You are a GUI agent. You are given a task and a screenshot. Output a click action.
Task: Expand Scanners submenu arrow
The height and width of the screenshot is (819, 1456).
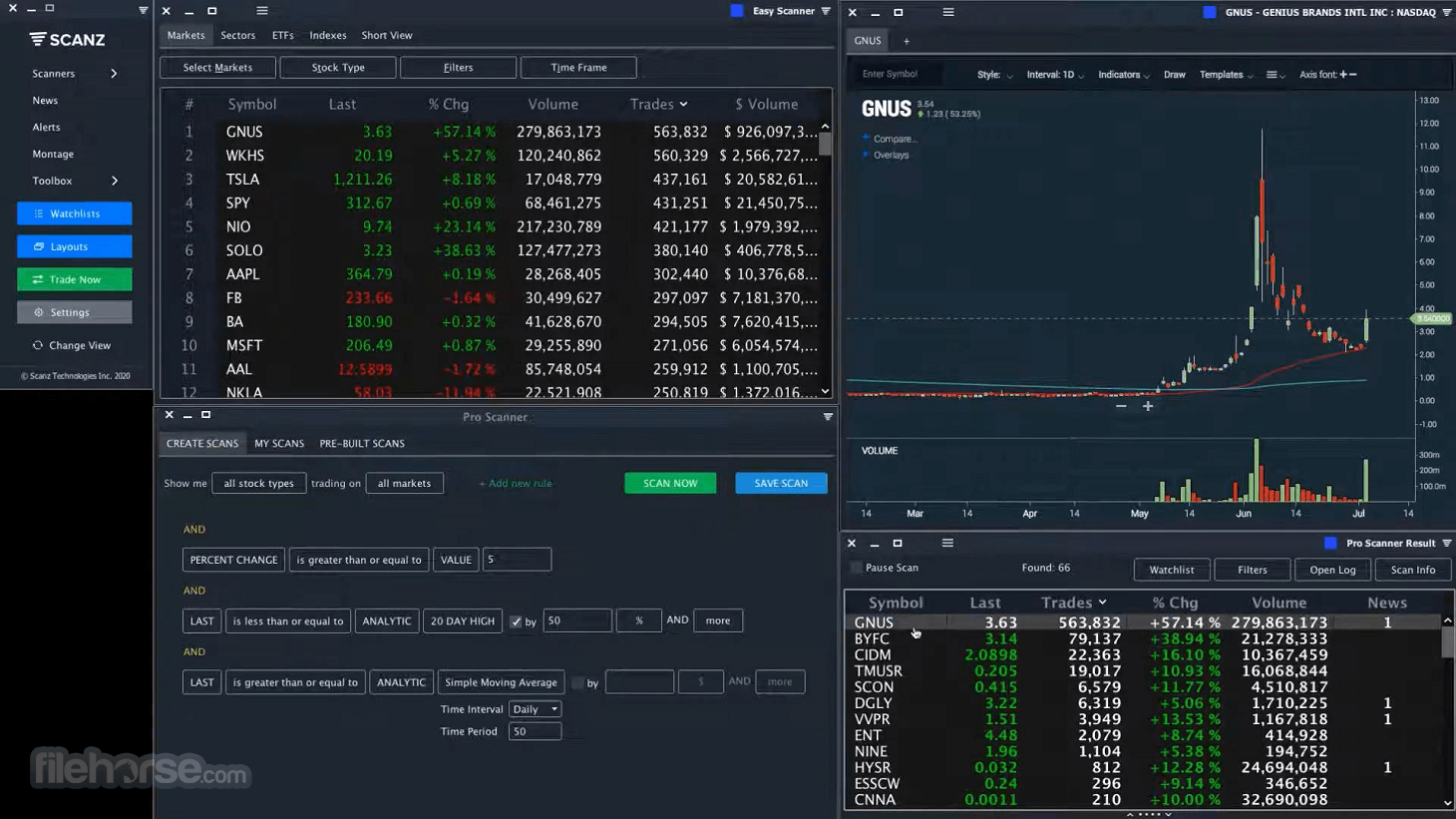coord(114,74)
